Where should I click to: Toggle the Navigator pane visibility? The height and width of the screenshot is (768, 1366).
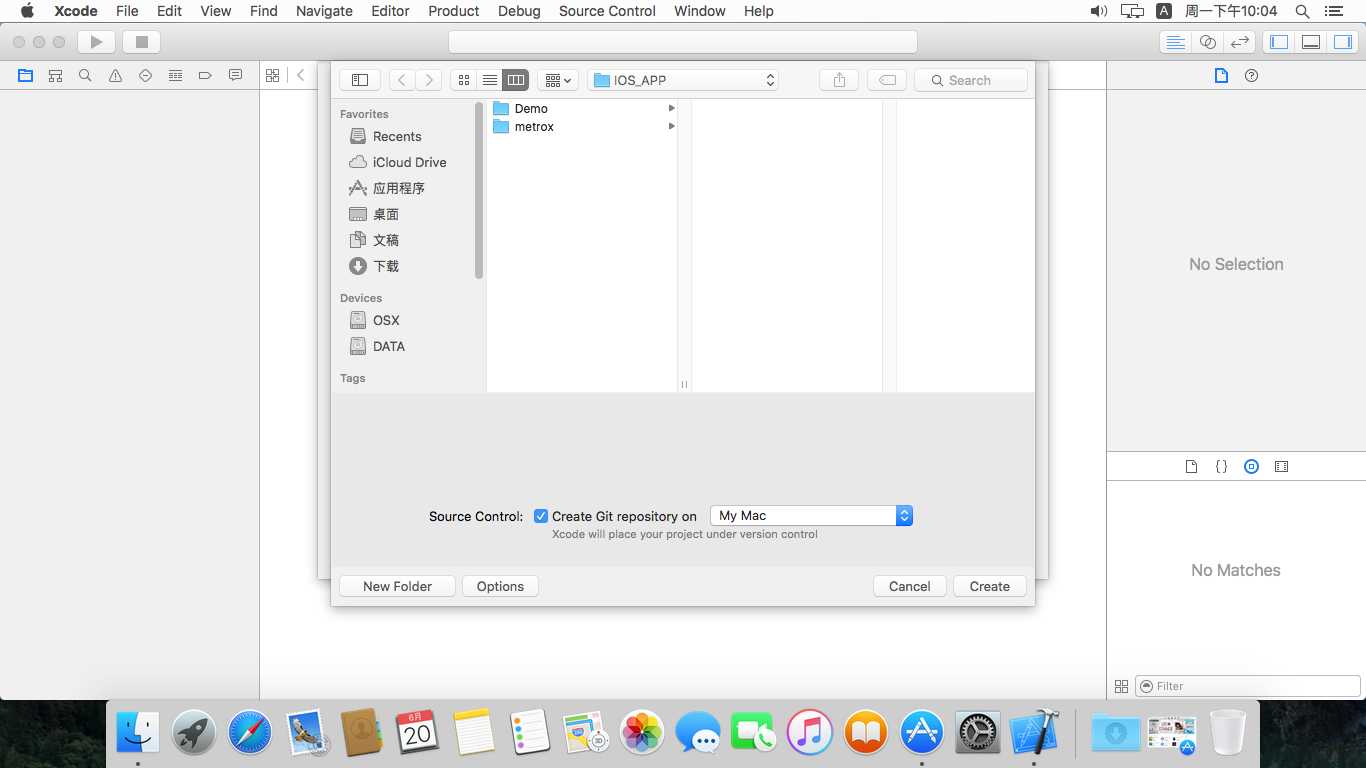(x=1278, y=42)
